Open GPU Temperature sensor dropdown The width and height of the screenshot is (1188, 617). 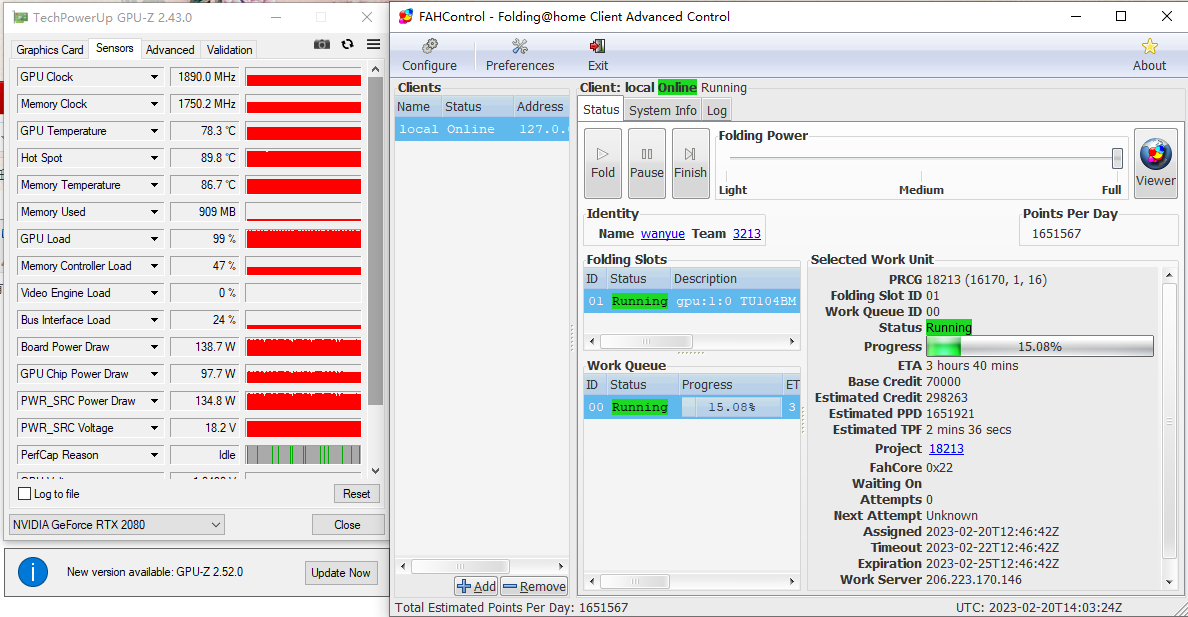tap(155, 131)
